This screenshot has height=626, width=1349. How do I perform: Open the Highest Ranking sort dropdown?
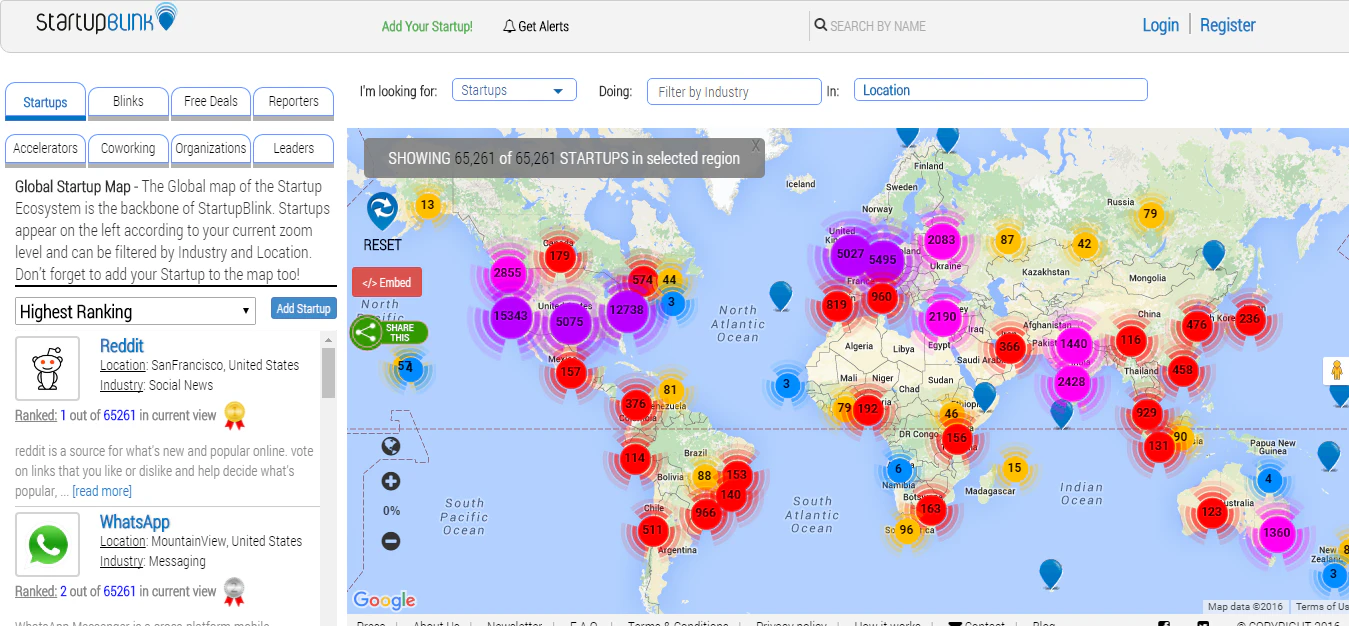(x=136, y=311)
